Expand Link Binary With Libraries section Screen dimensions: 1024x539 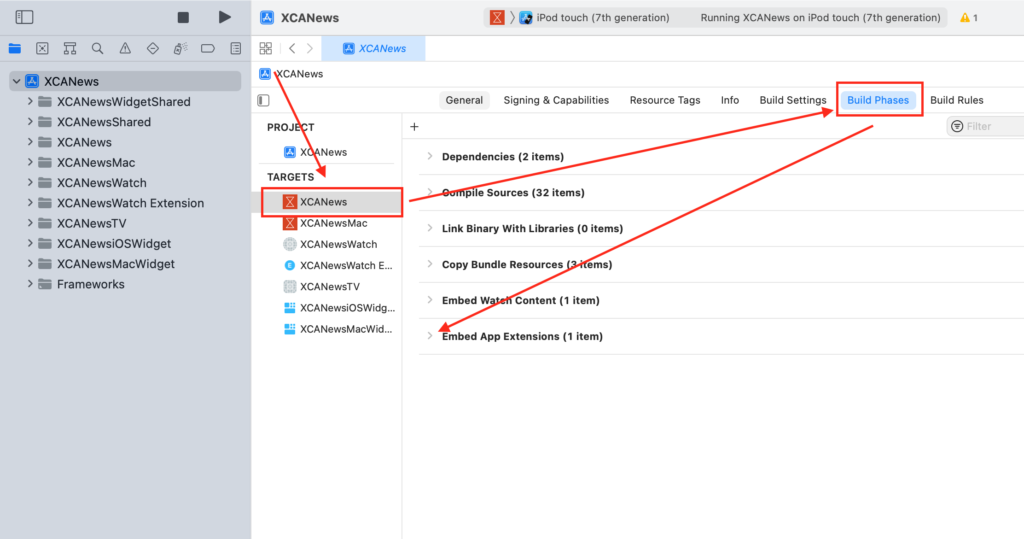pos(430,228)
